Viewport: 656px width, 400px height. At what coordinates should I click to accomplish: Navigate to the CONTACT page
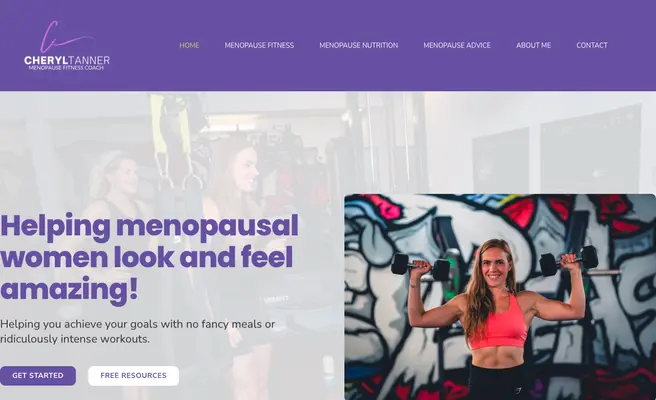[x=592, y=45]
